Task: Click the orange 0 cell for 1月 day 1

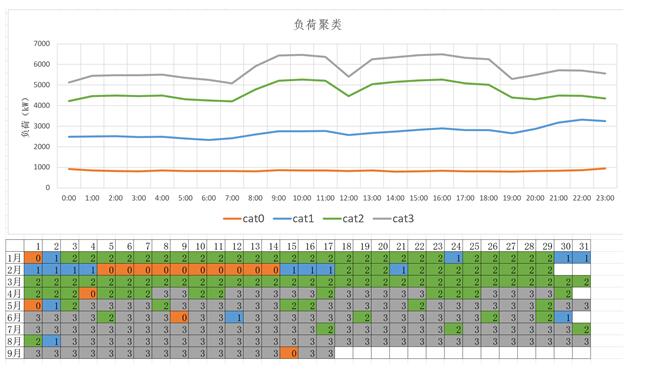Action: pos(33,257)
